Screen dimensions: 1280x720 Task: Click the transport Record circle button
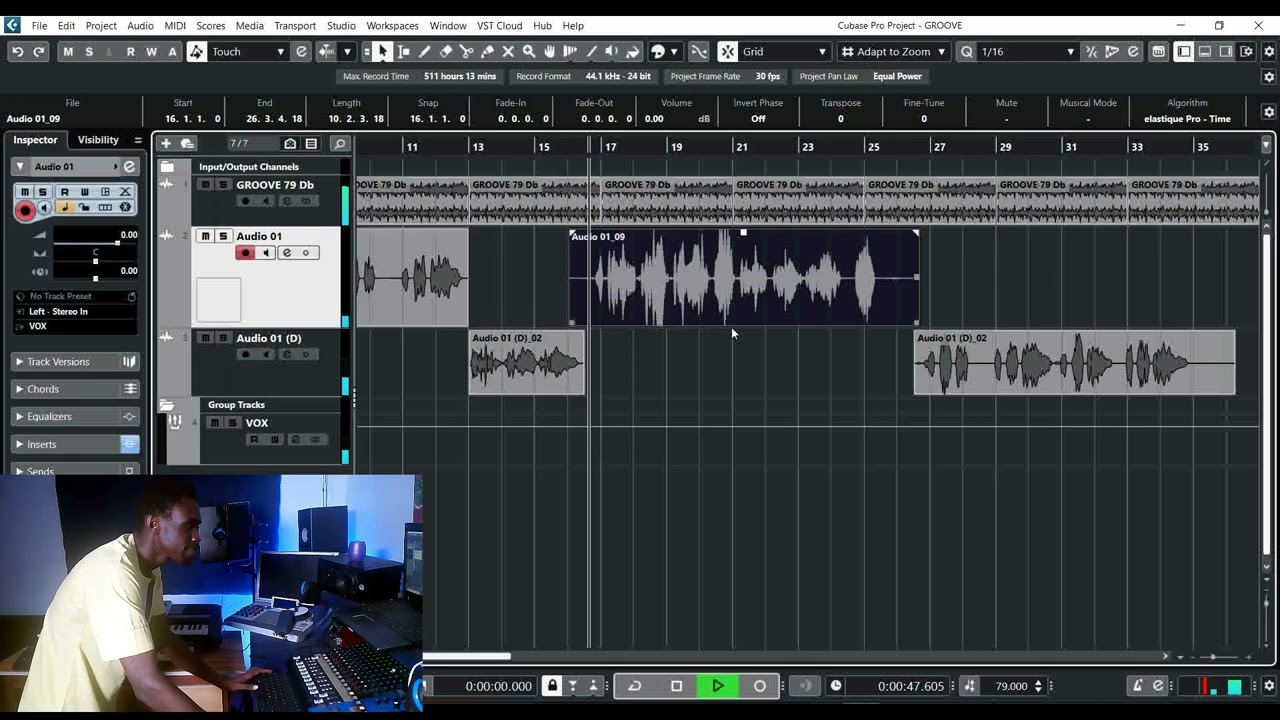(x=760, y=686)
